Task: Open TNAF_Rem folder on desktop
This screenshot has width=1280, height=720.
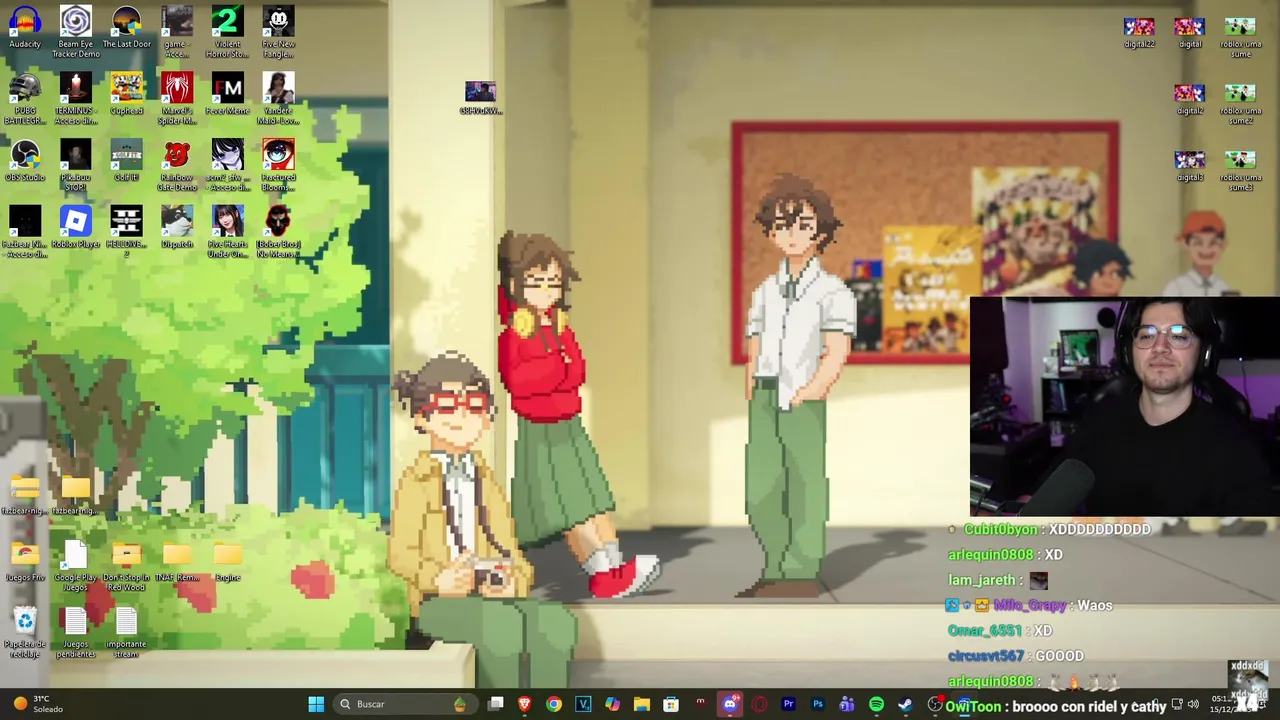Action: tap(177, 562)
